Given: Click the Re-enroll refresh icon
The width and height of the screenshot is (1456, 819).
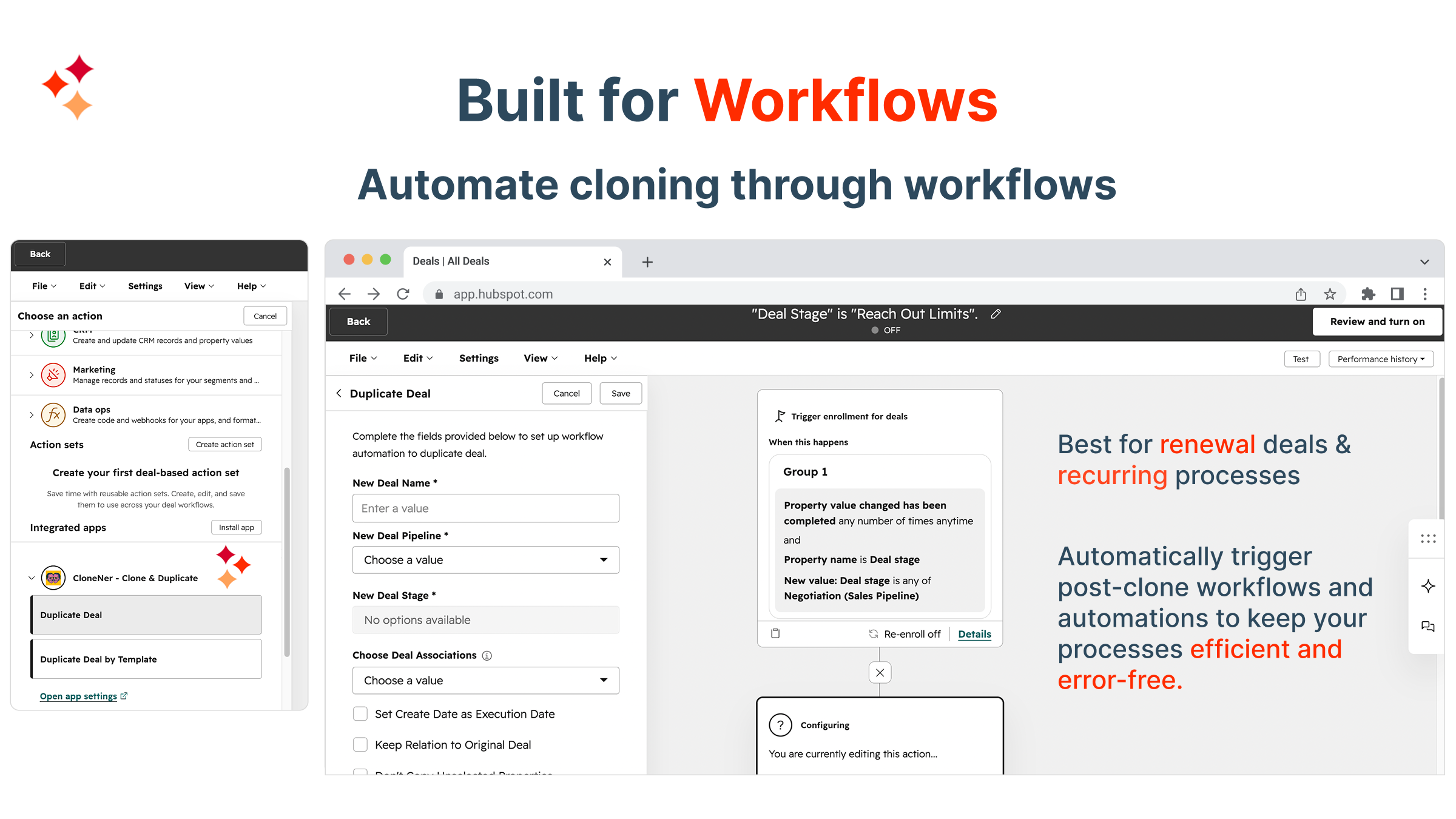Looking at the screenshot, I should coord(874,634).
